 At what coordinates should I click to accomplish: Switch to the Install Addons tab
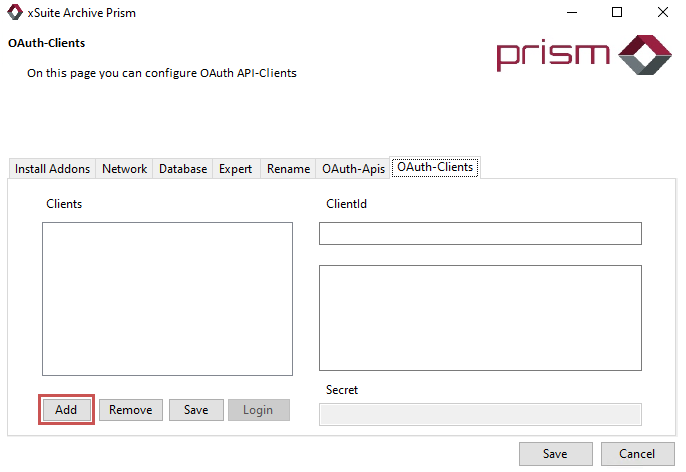pyautogui.click(x=52, y=169)
